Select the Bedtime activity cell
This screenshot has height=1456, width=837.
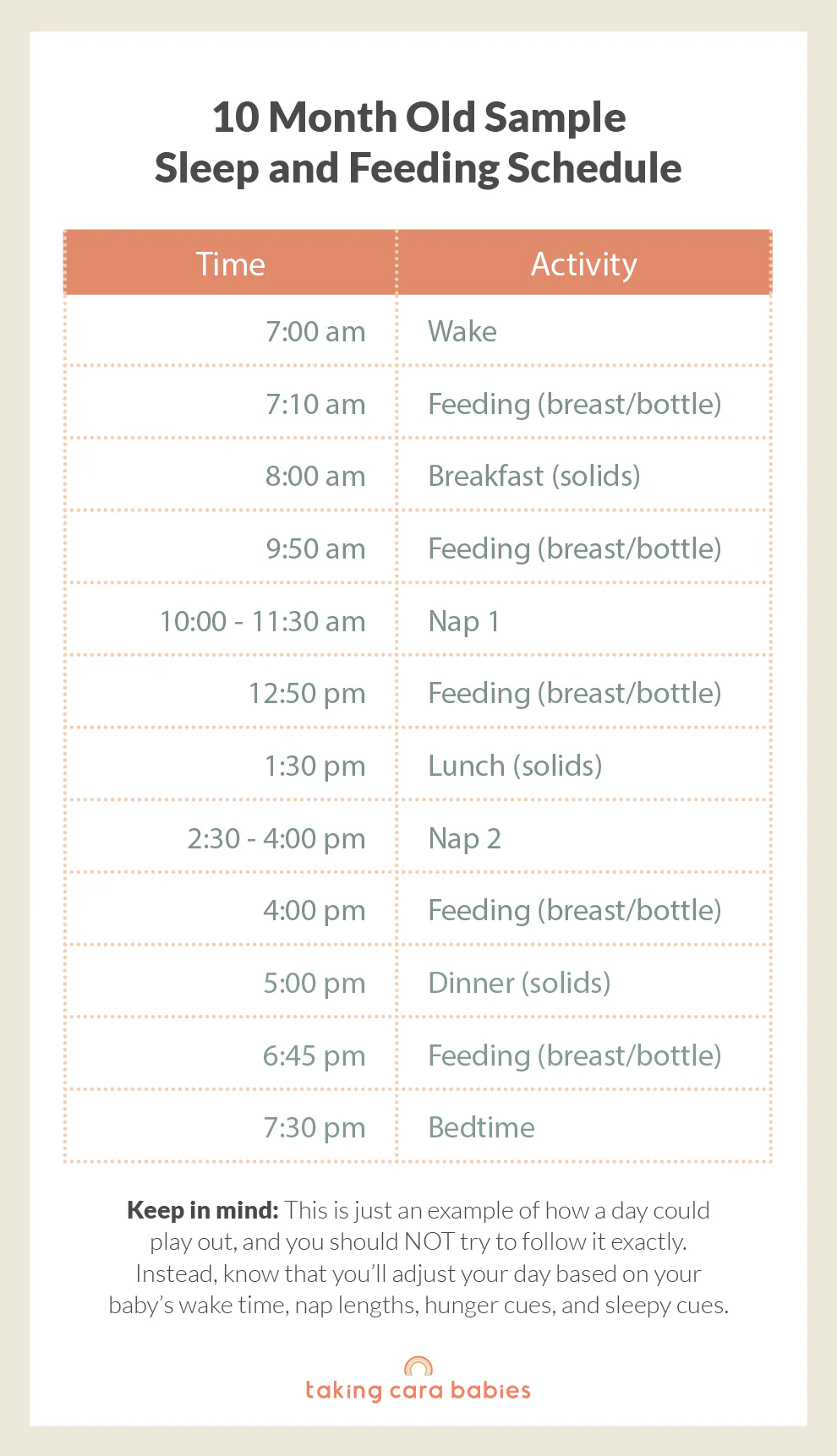pyautogui.click(x=481, y=1127)
